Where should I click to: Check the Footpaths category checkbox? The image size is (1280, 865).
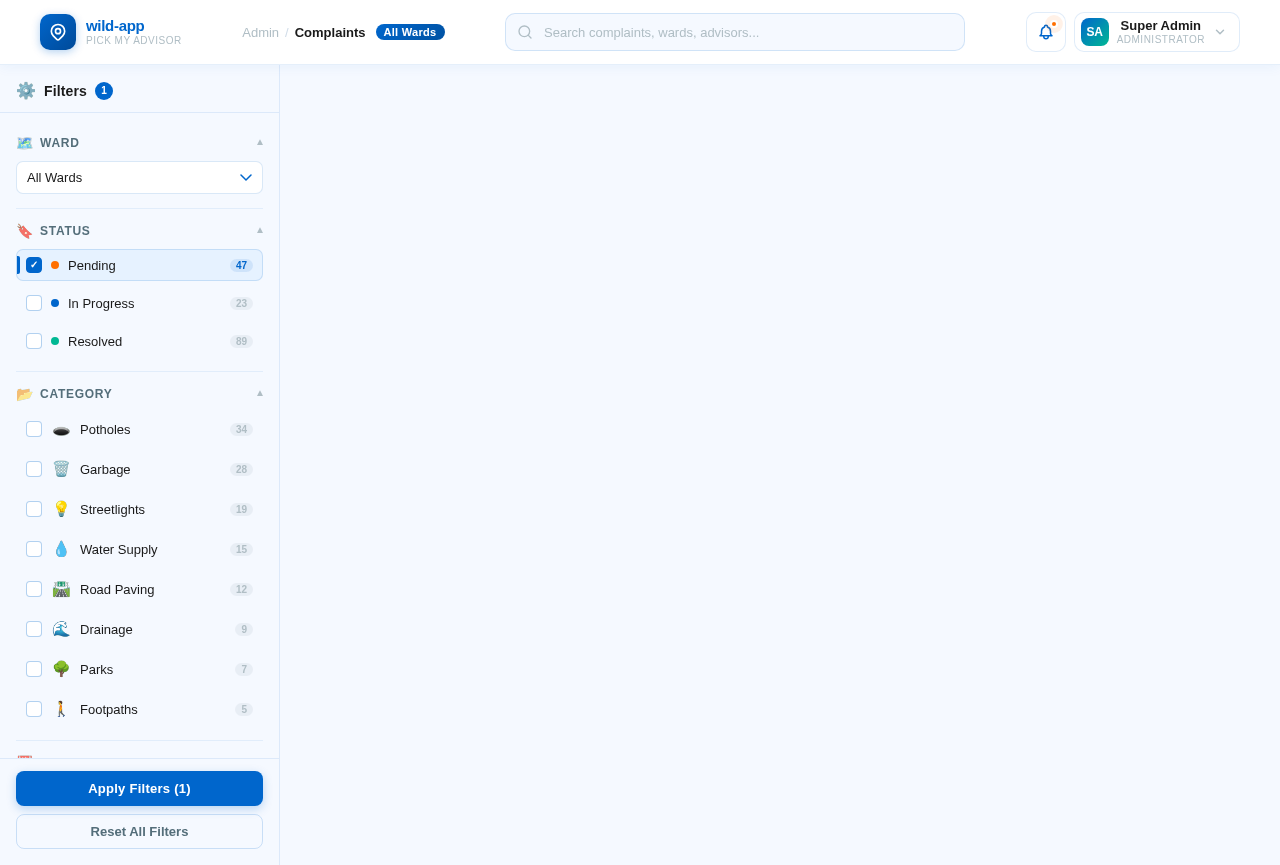click(34, 709)
